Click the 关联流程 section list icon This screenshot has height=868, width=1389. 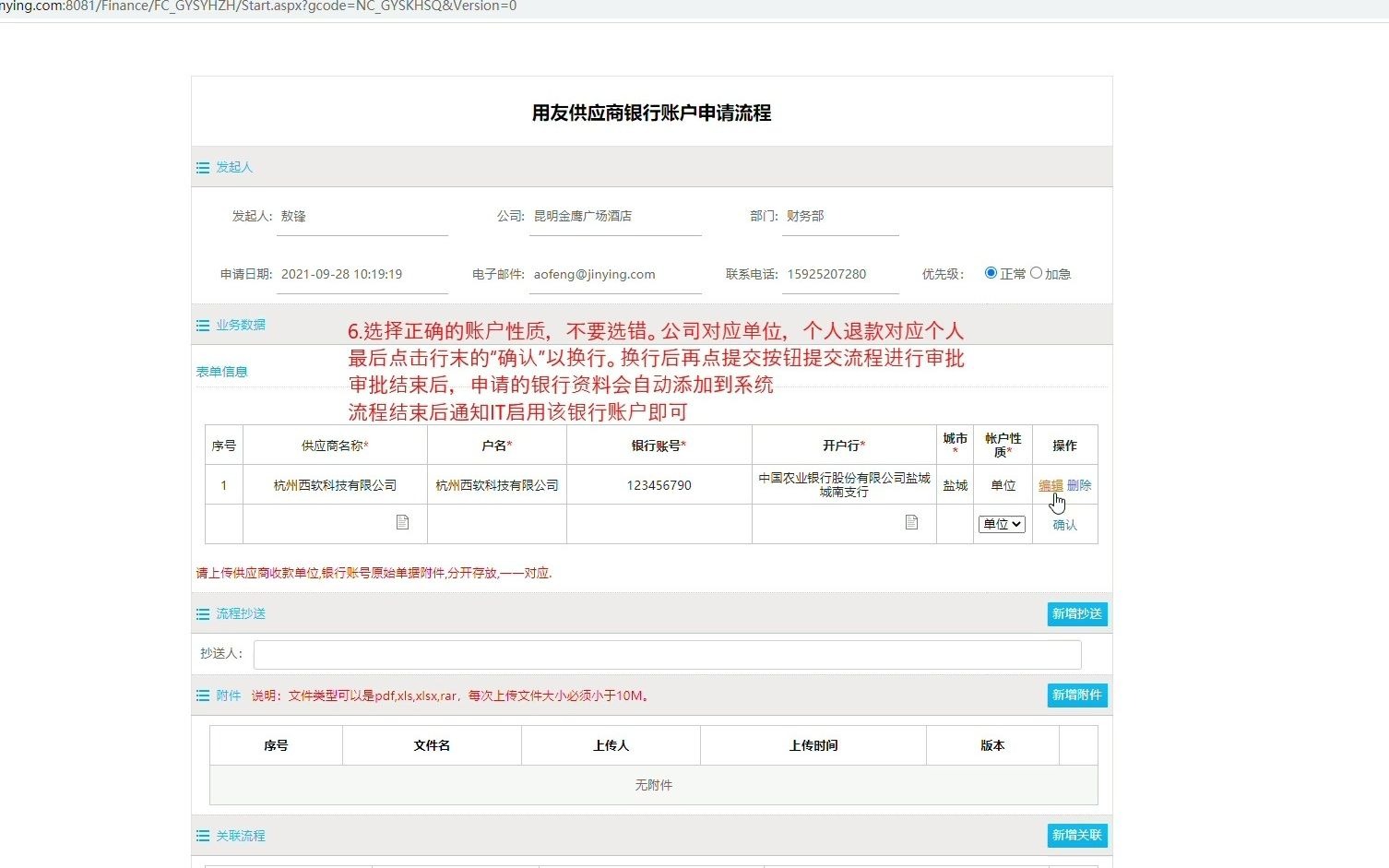[203, 836]
